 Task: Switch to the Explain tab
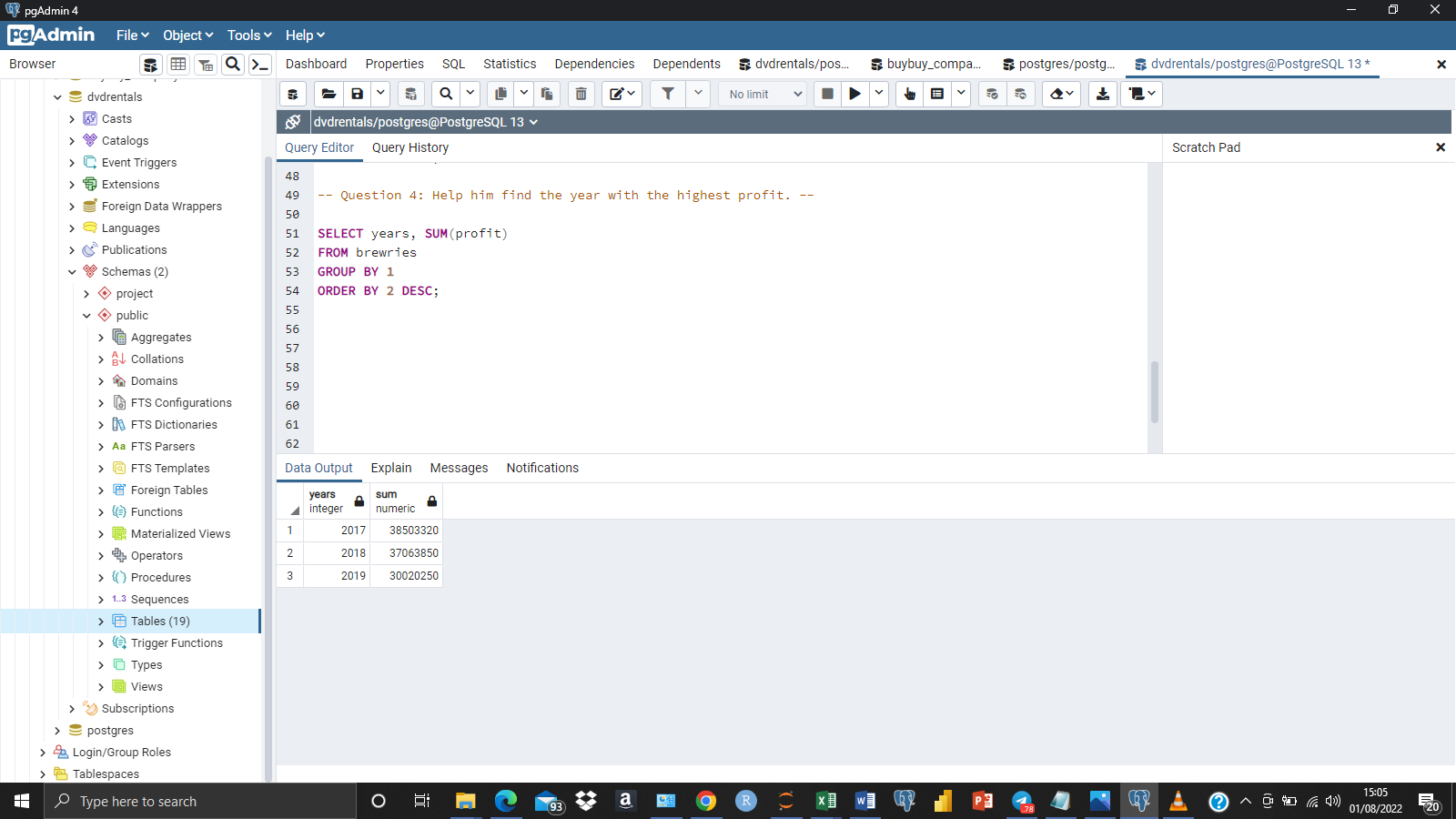390,468
